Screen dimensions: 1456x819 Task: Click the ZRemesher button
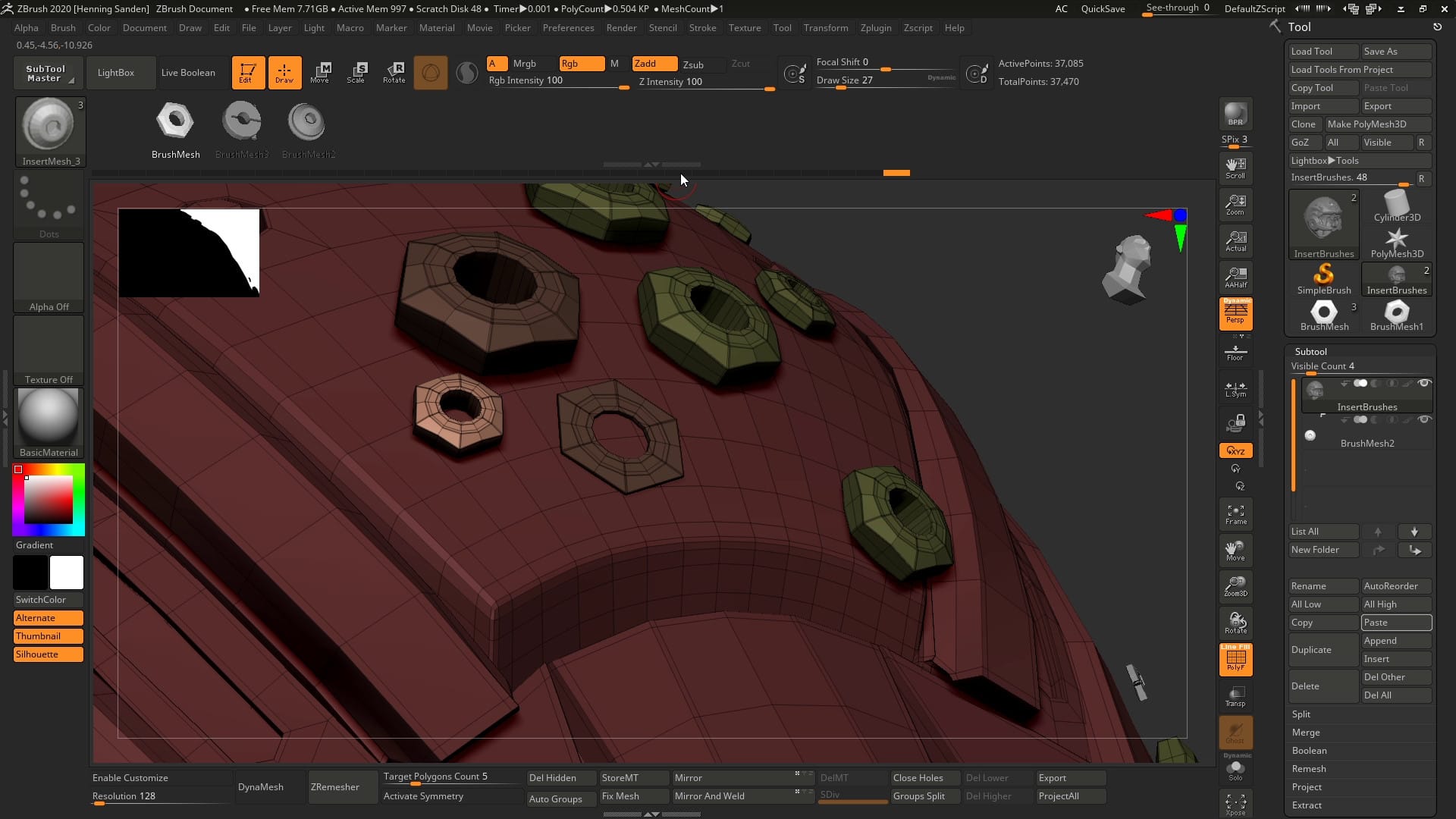343,787
